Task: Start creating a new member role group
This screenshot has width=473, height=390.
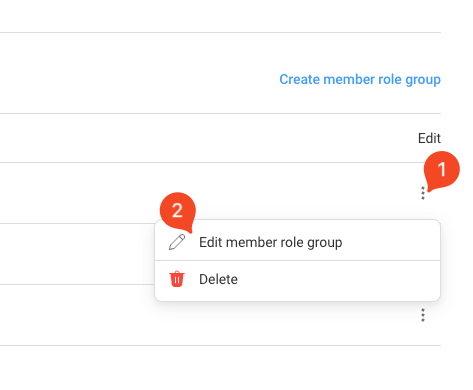Action: click(360, 79)
